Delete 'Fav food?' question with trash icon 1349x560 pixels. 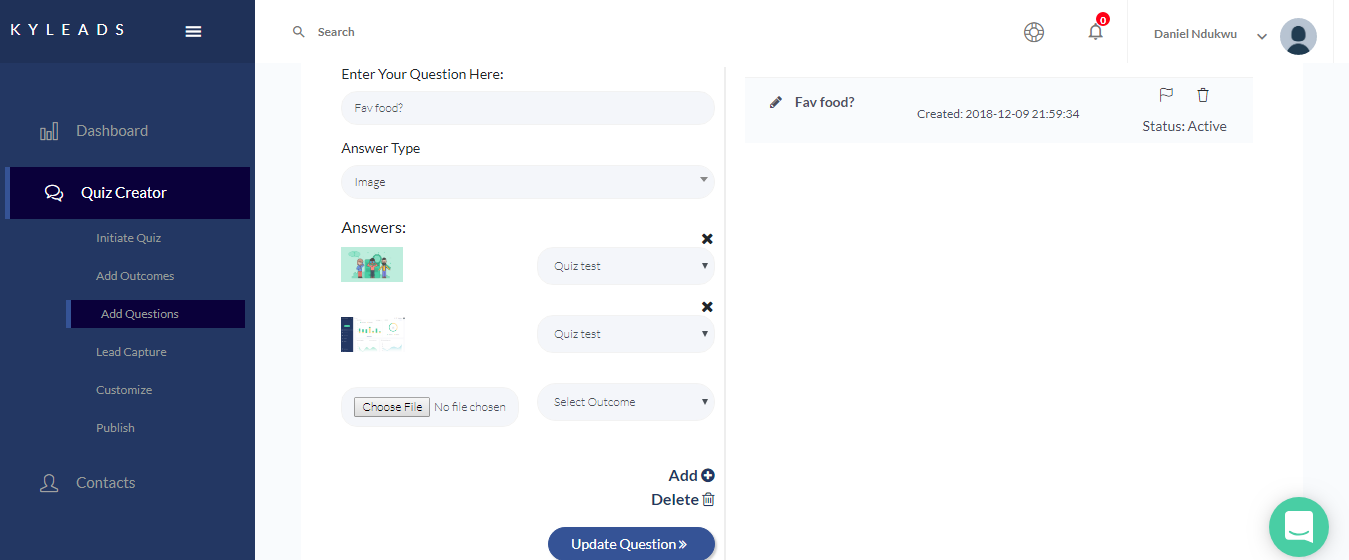pyautogui.click(x=1203, y=95)
